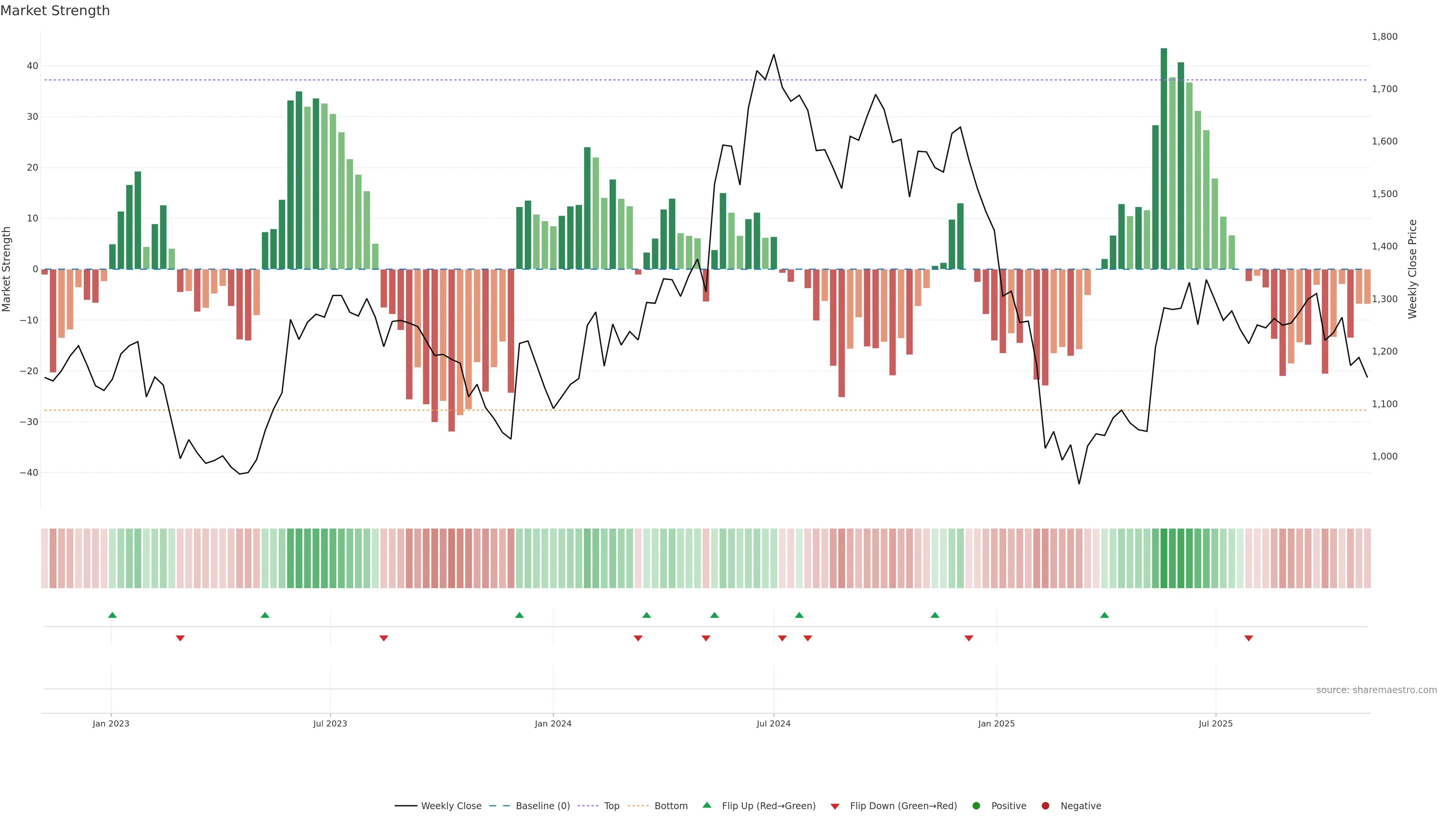Click the red flip-down triangle just before Jan 2025
This screenshot has height=819, width=1456.
pyautogui.click(x=969, y=638)
